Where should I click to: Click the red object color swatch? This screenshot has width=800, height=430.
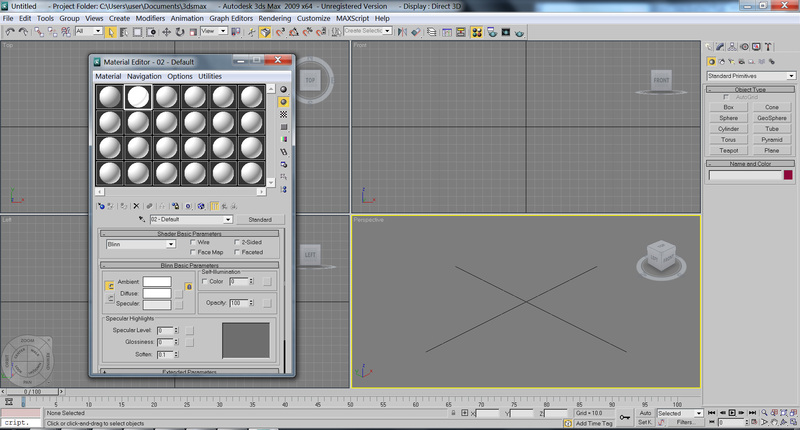(788, 175)
